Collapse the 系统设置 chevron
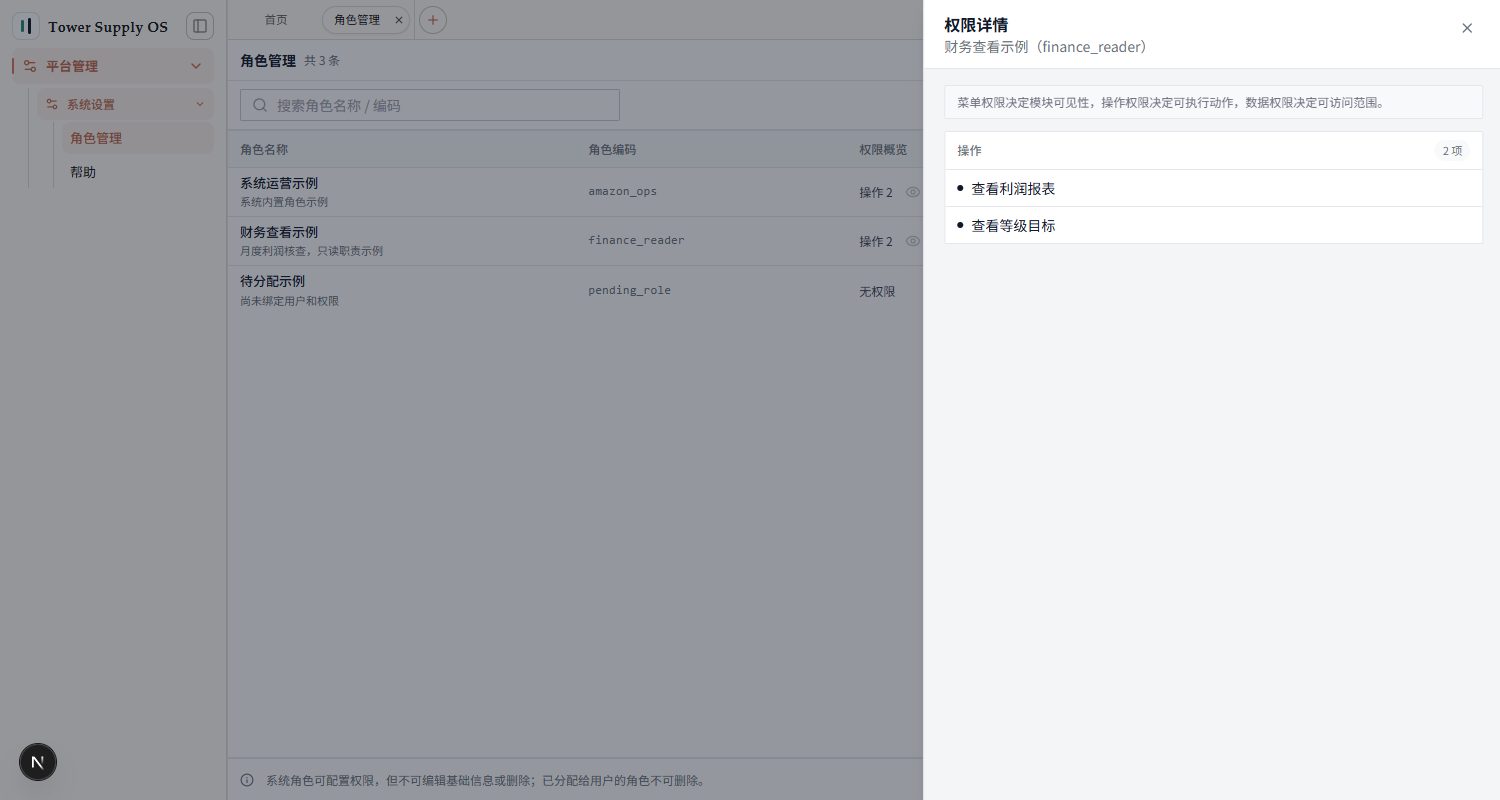 (x=200, y=104)
